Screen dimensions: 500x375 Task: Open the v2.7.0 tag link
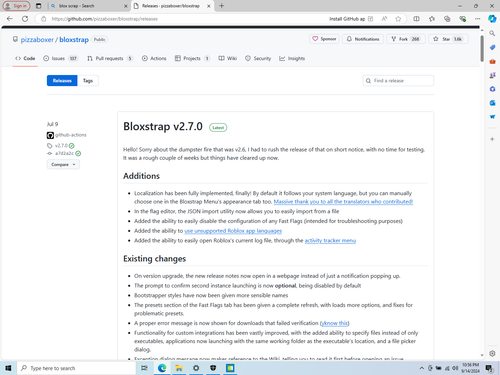[x=61, y=146]
